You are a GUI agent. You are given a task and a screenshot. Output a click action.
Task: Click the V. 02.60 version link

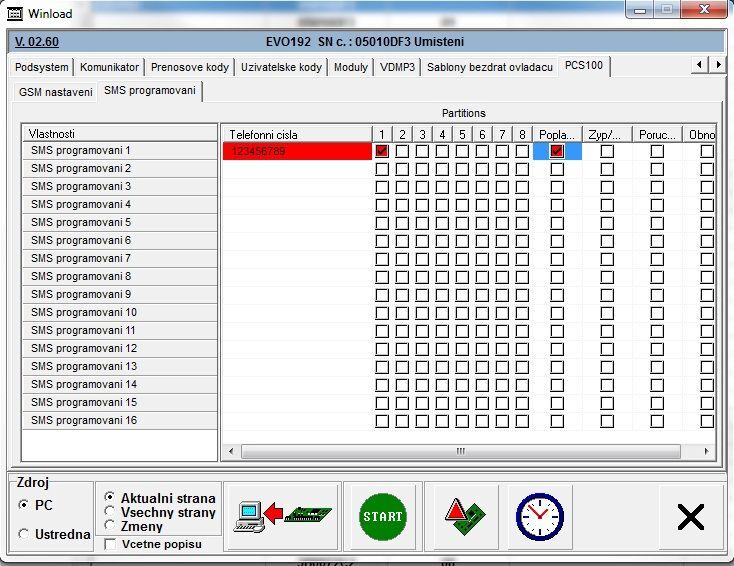point(37,42)
